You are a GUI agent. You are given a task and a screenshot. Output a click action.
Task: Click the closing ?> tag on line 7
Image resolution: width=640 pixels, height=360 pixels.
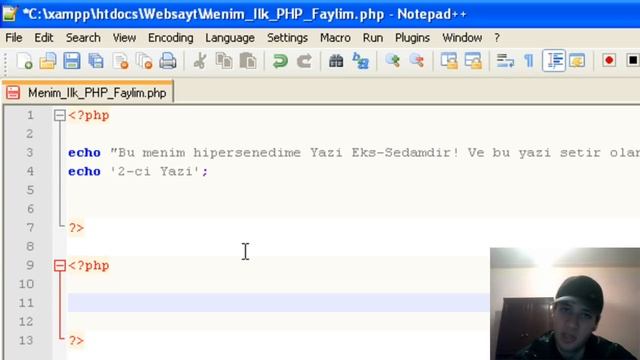click(x=76, y=228)
